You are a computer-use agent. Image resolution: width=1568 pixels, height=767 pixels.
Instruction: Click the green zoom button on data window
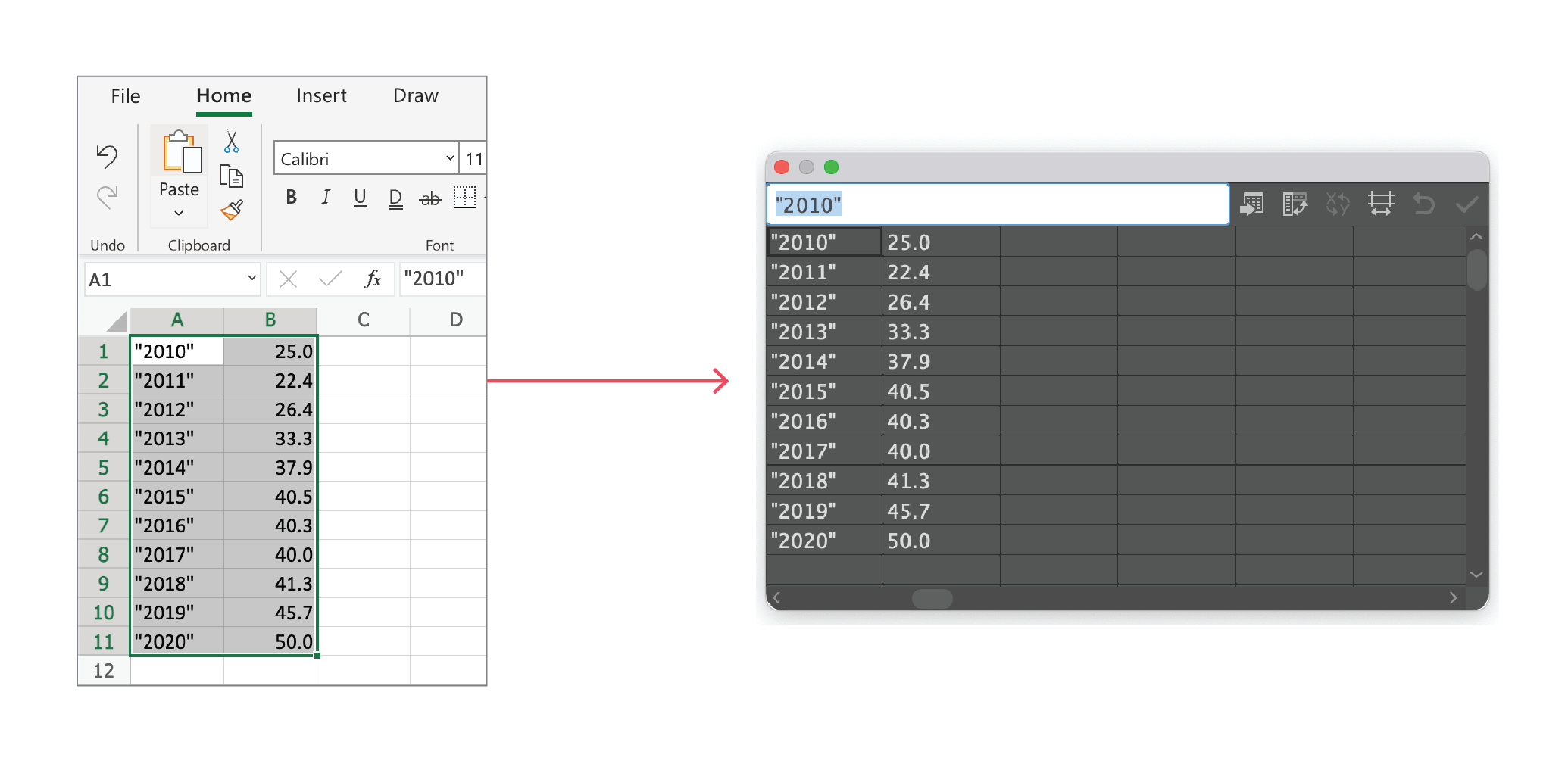tap(832, 167)
